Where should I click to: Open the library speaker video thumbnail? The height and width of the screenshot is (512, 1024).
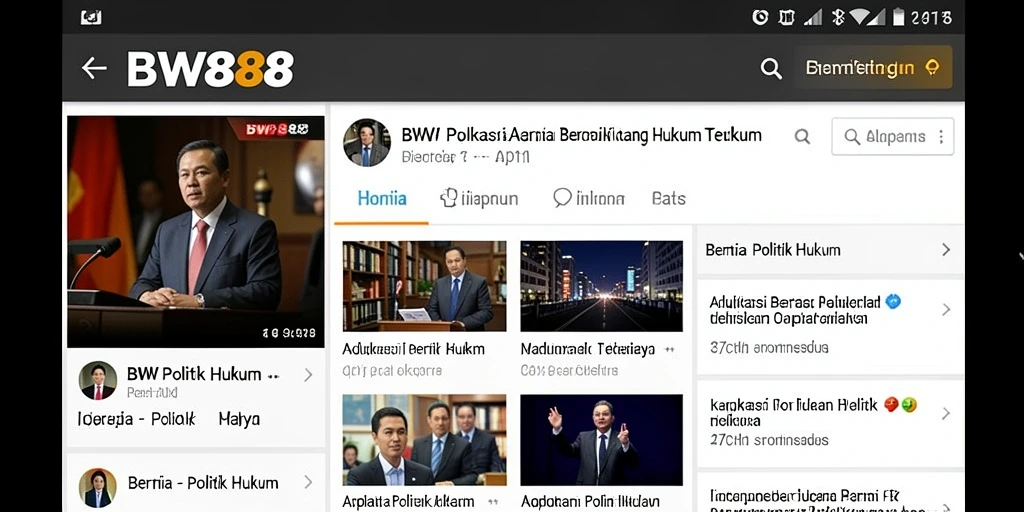(x=424, y=286)
